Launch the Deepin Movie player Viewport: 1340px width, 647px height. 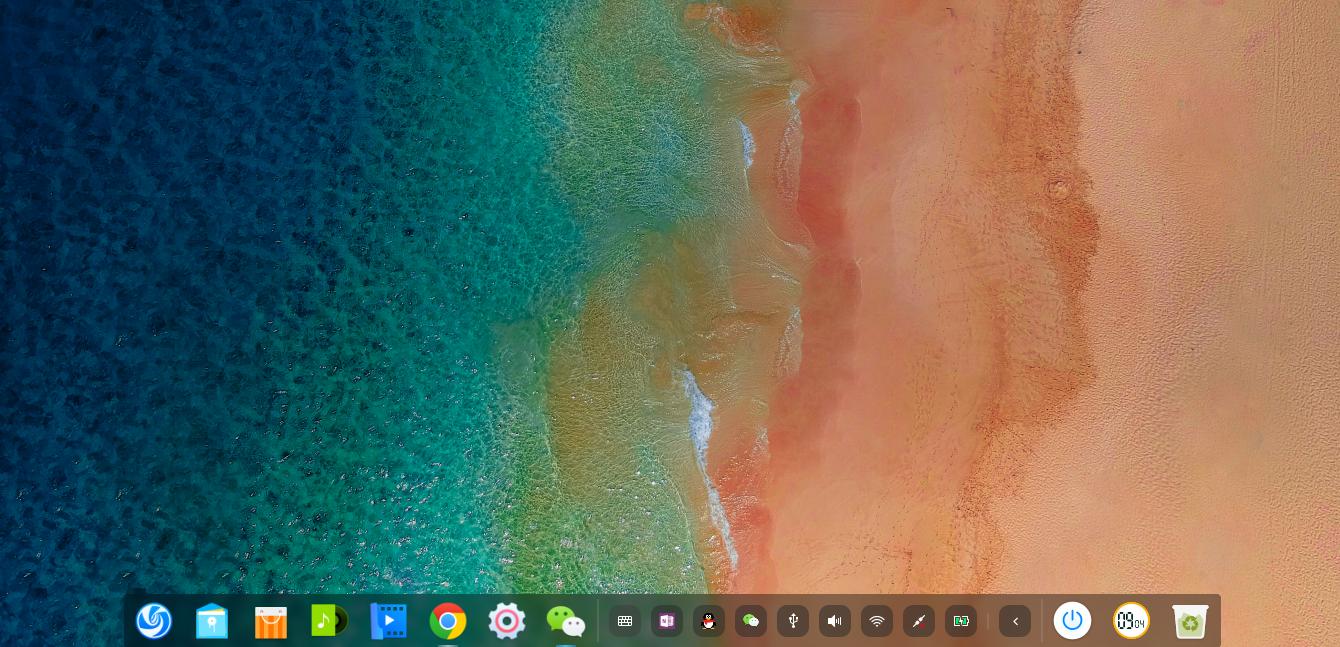click(x=388, y=621)
